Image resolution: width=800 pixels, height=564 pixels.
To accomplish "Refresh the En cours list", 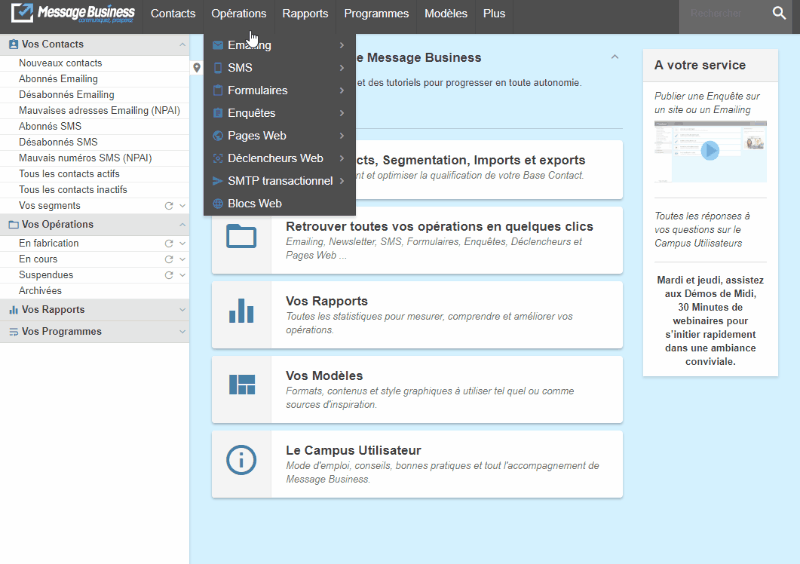I will (169, 259).
